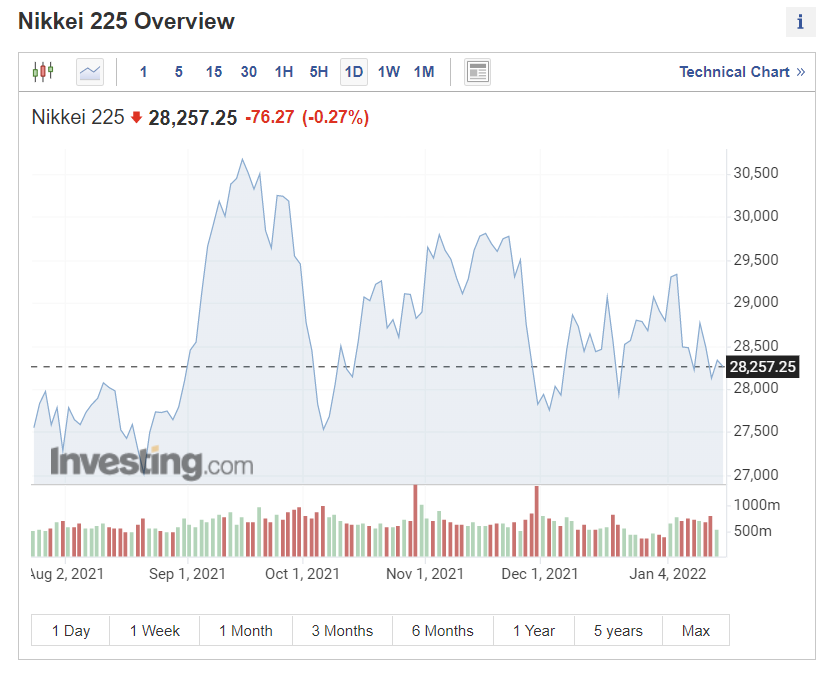Open the Technical Chart link
Image resolution: width=827 pixels, height=673 pixels.
(742, 72)
